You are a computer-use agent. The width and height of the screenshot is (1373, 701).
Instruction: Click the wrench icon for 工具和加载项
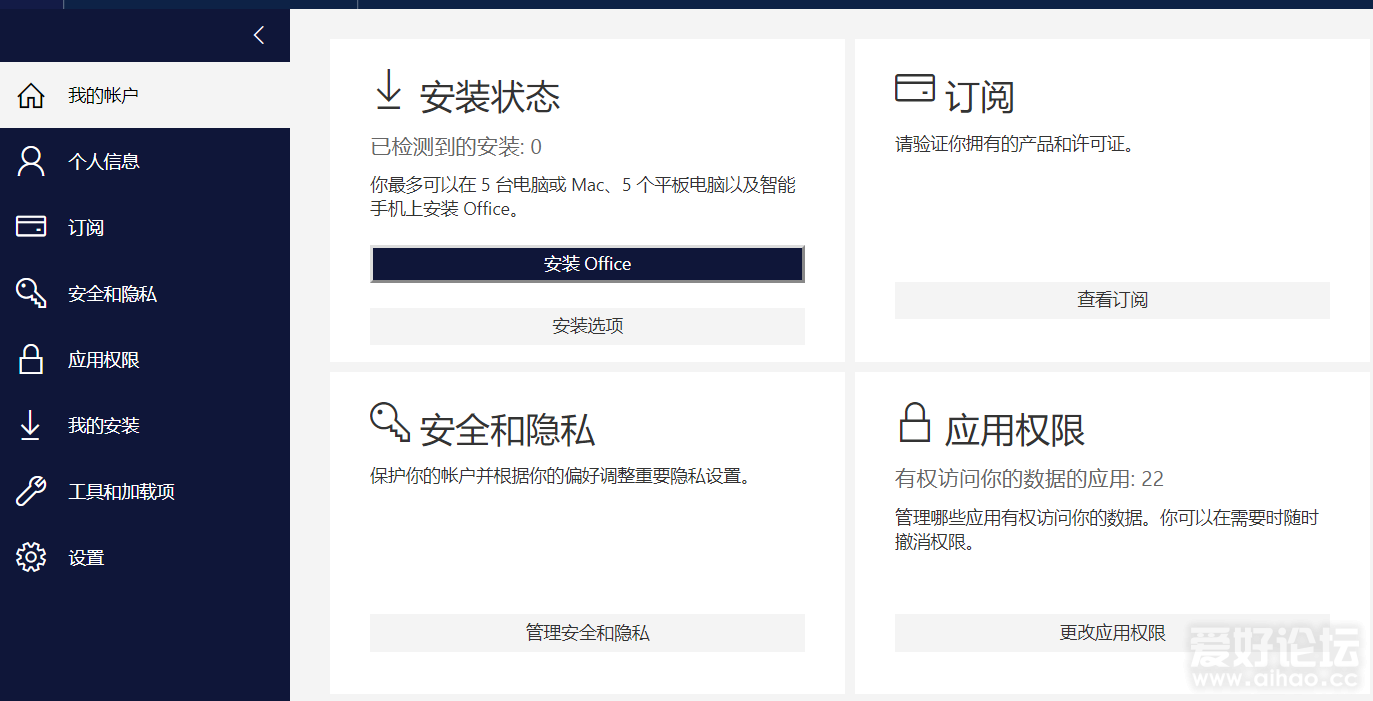pos(31,491)
